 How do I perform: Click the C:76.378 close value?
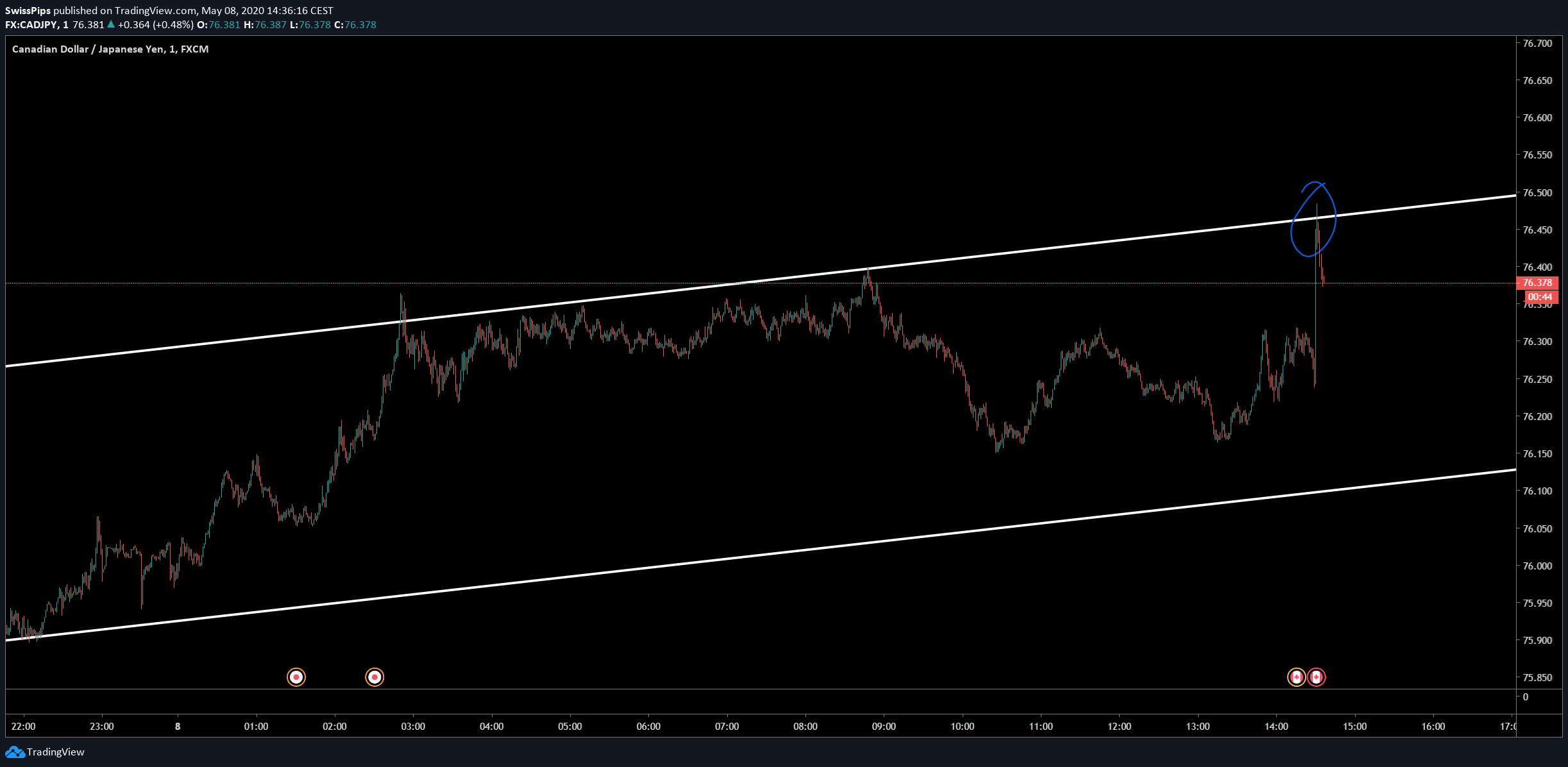click(355, 24)
